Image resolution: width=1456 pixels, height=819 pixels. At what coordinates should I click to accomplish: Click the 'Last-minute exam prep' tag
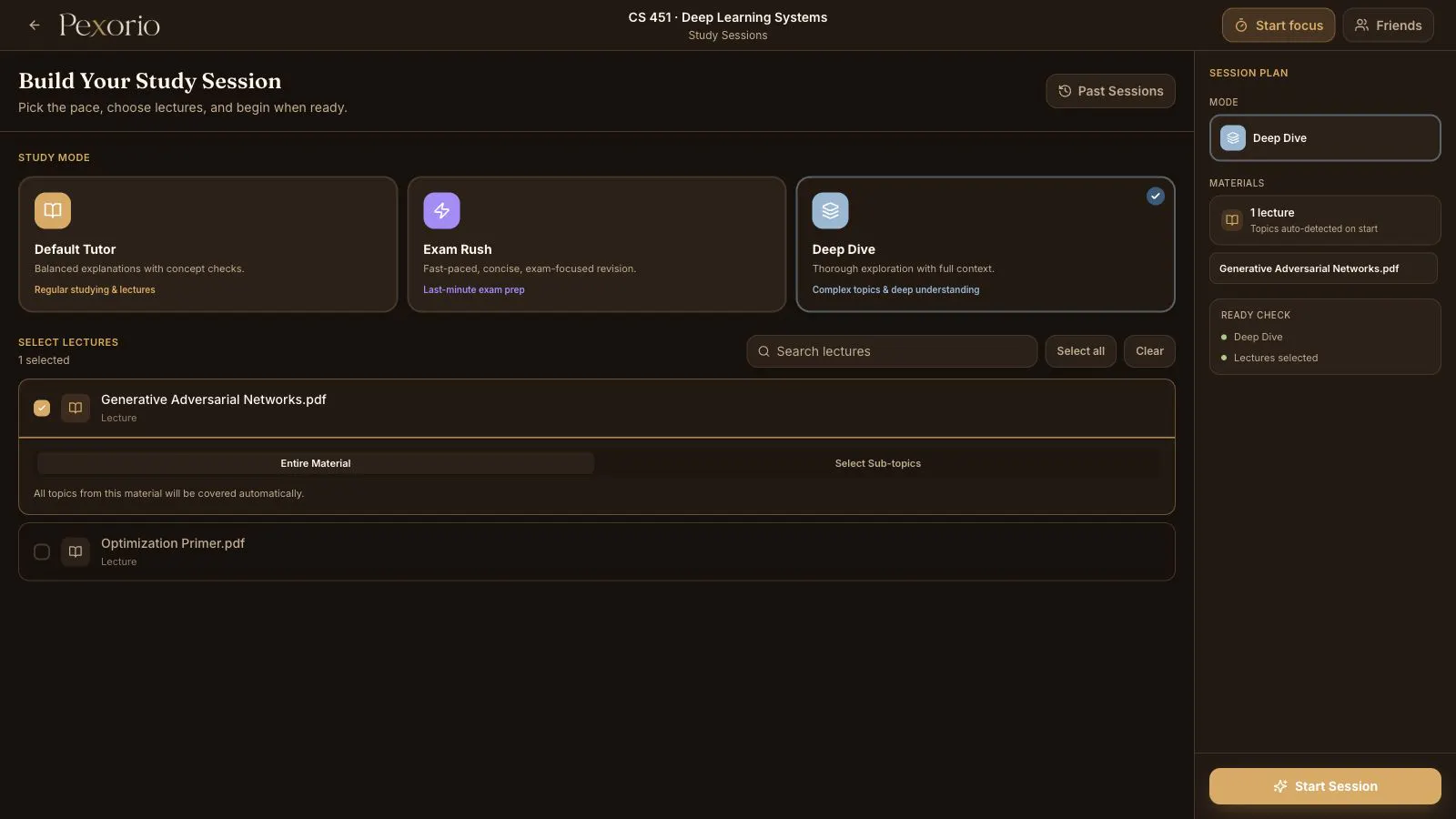[x=473, y=289]
